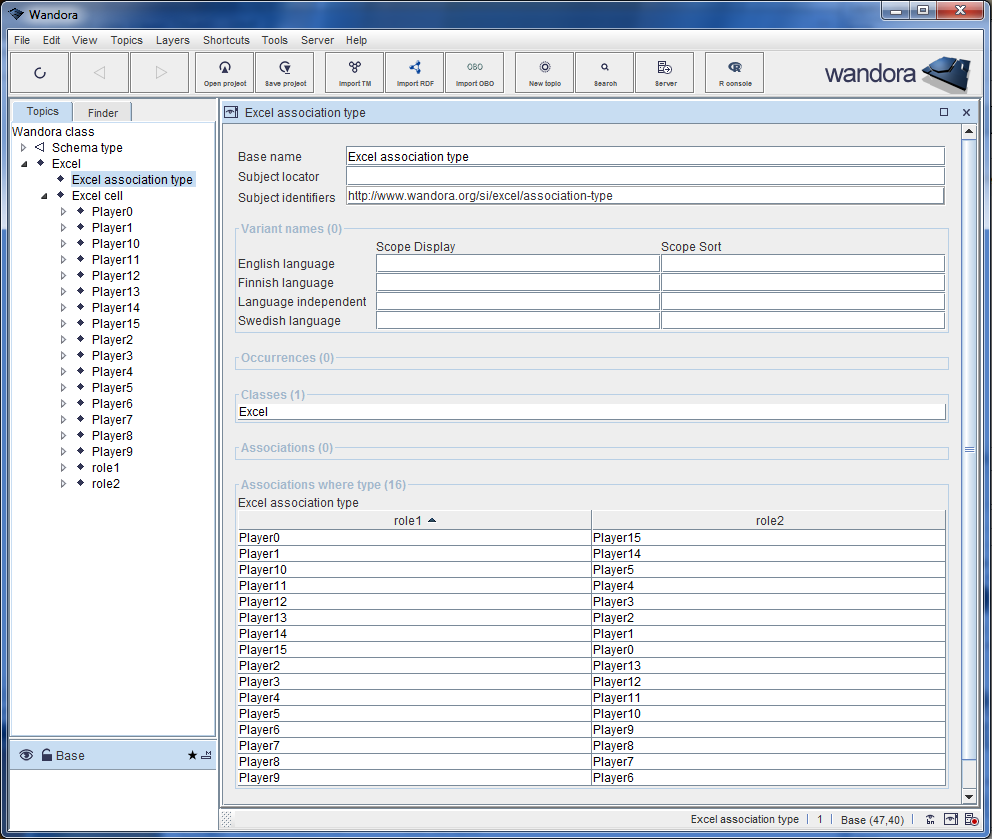Switch to the Finder tab
This screenshot has height=839, width=992.
(x=101, y=112)
